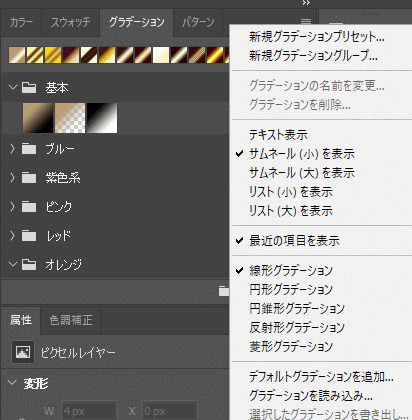
Task: Open the パターン tab
Action: tap(198, 22)
